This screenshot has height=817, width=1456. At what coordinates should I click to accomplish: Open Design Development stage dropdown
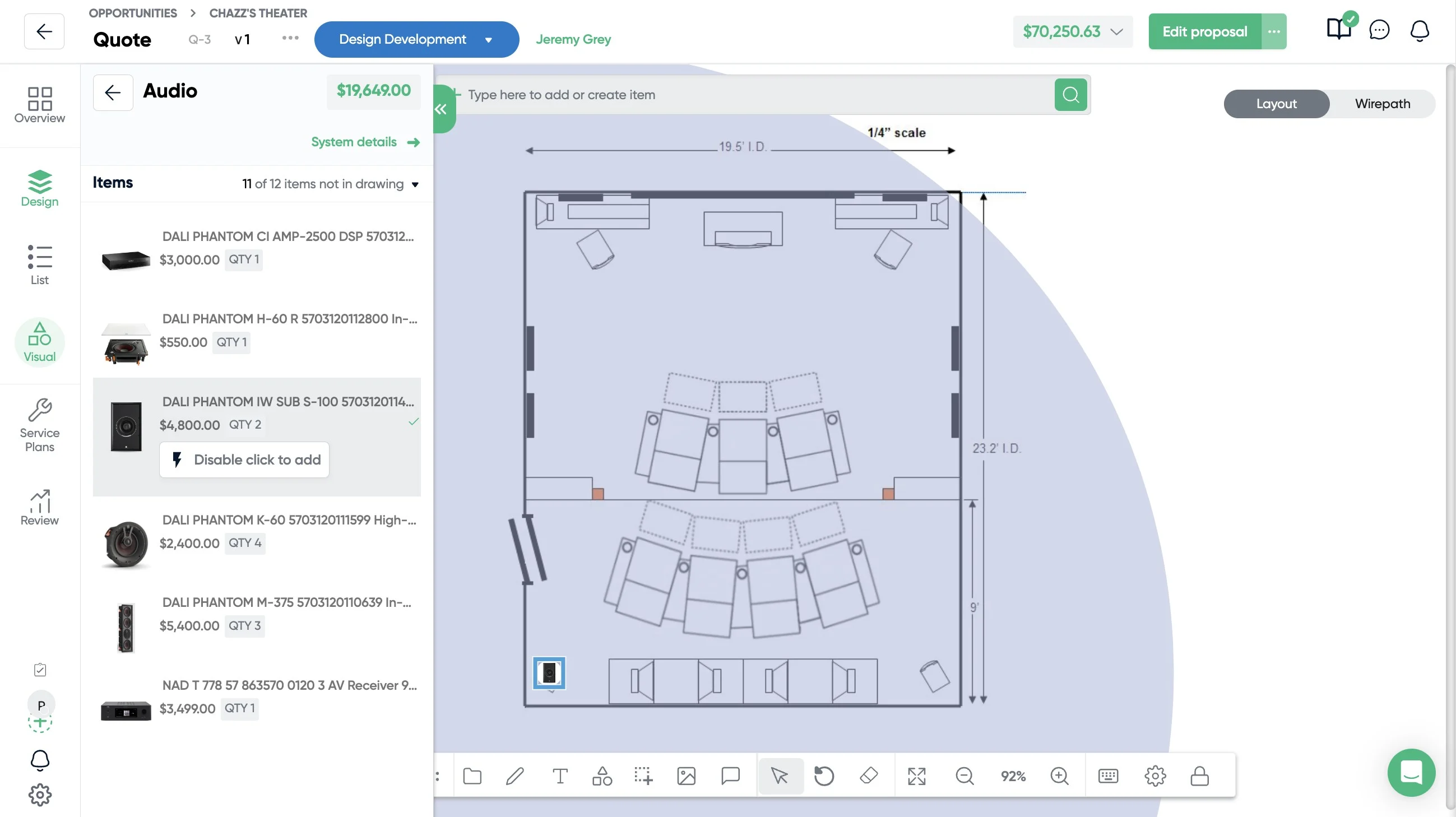pyautogui.click(x=416, y=40)
